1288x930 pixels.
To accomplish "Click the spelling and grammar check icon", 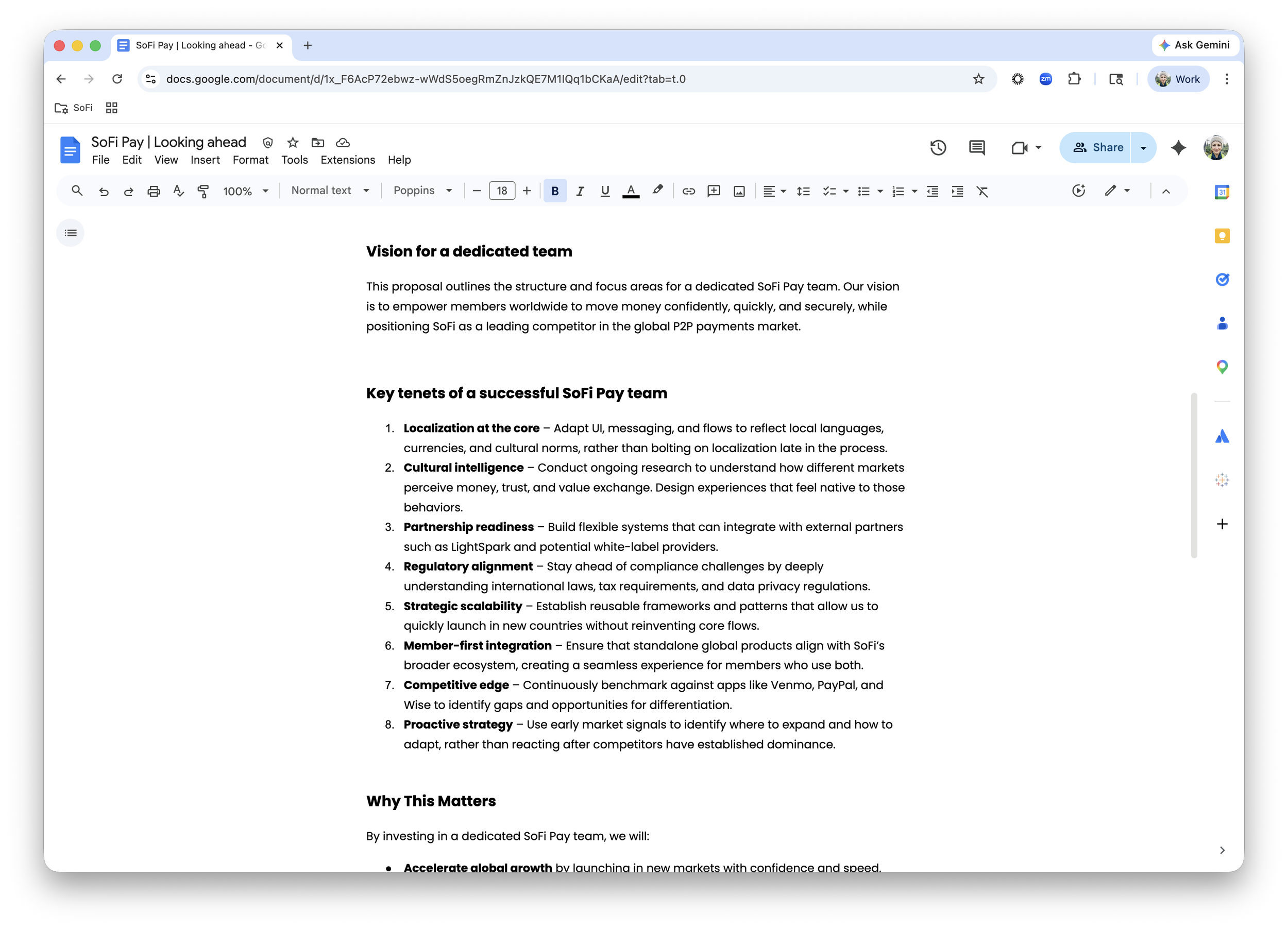I will click(x=178, y=192).
